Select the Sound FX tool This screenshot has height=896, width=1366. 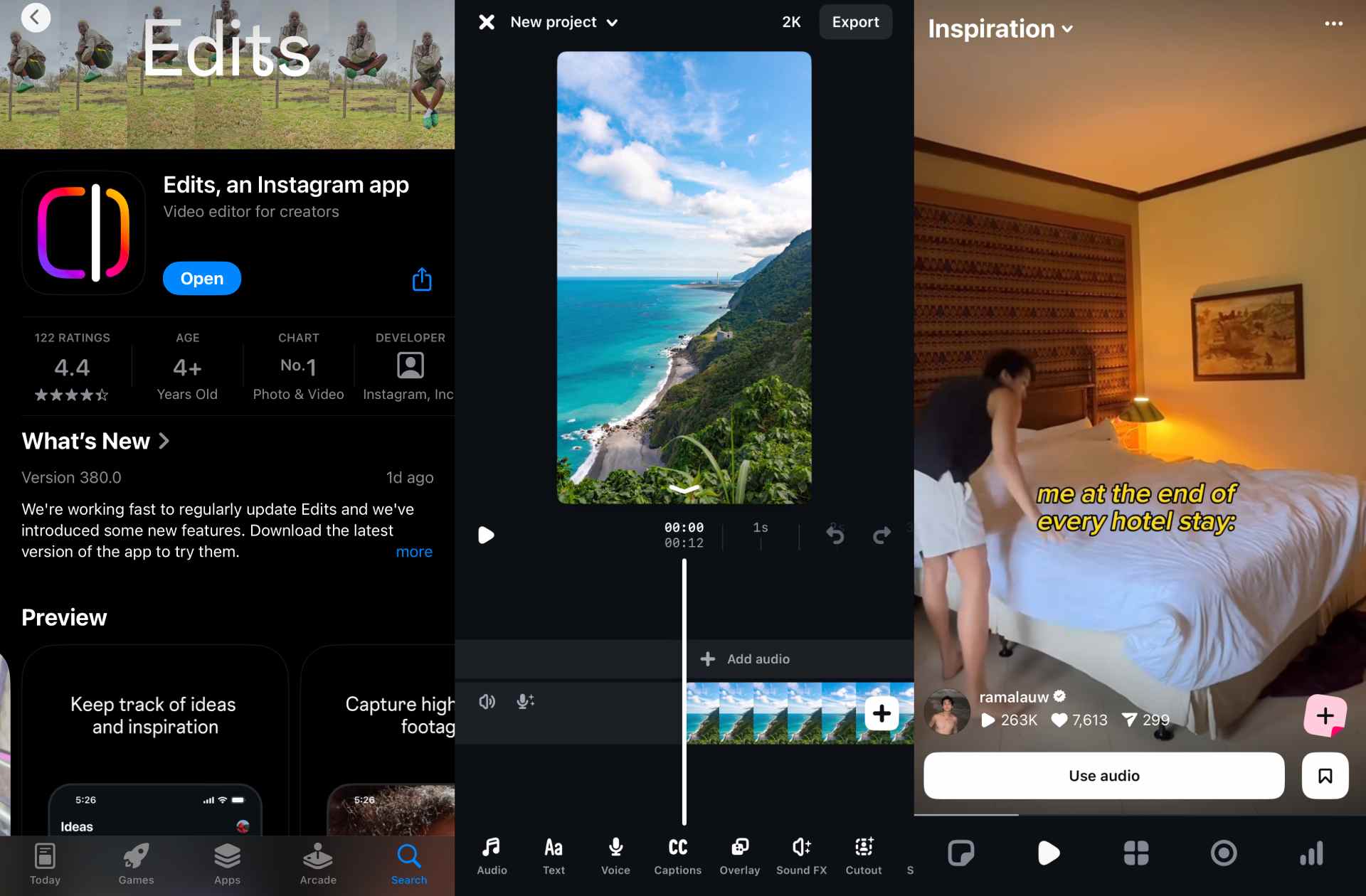tap(801, 855)
